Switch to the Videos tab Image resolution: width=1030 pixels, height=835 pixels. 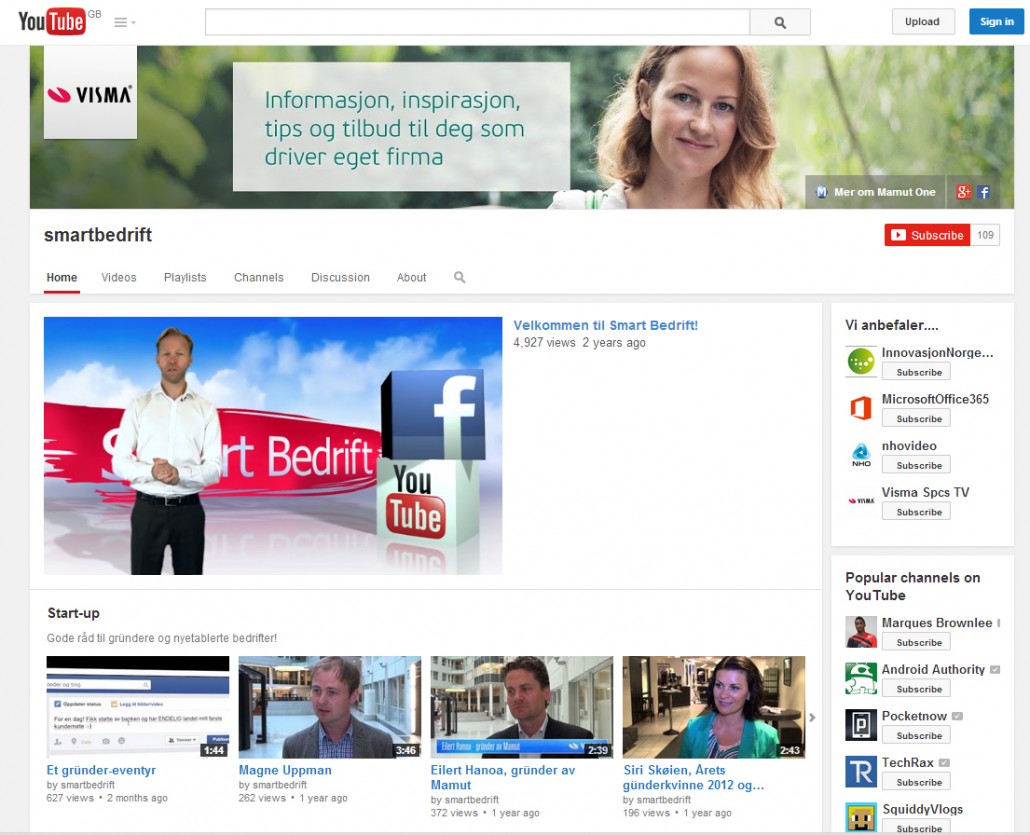tap(119, 277)
